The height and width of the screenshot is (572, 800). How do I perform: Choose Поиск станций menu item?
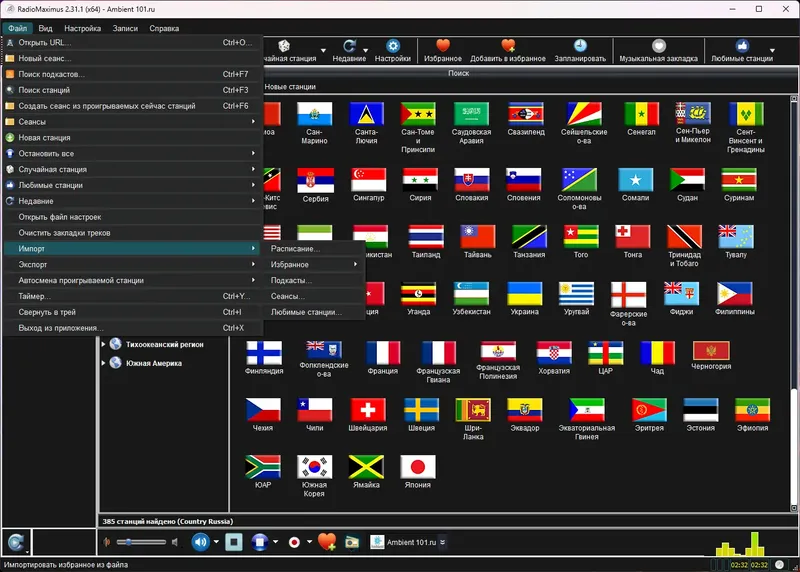tap(132, 90)
